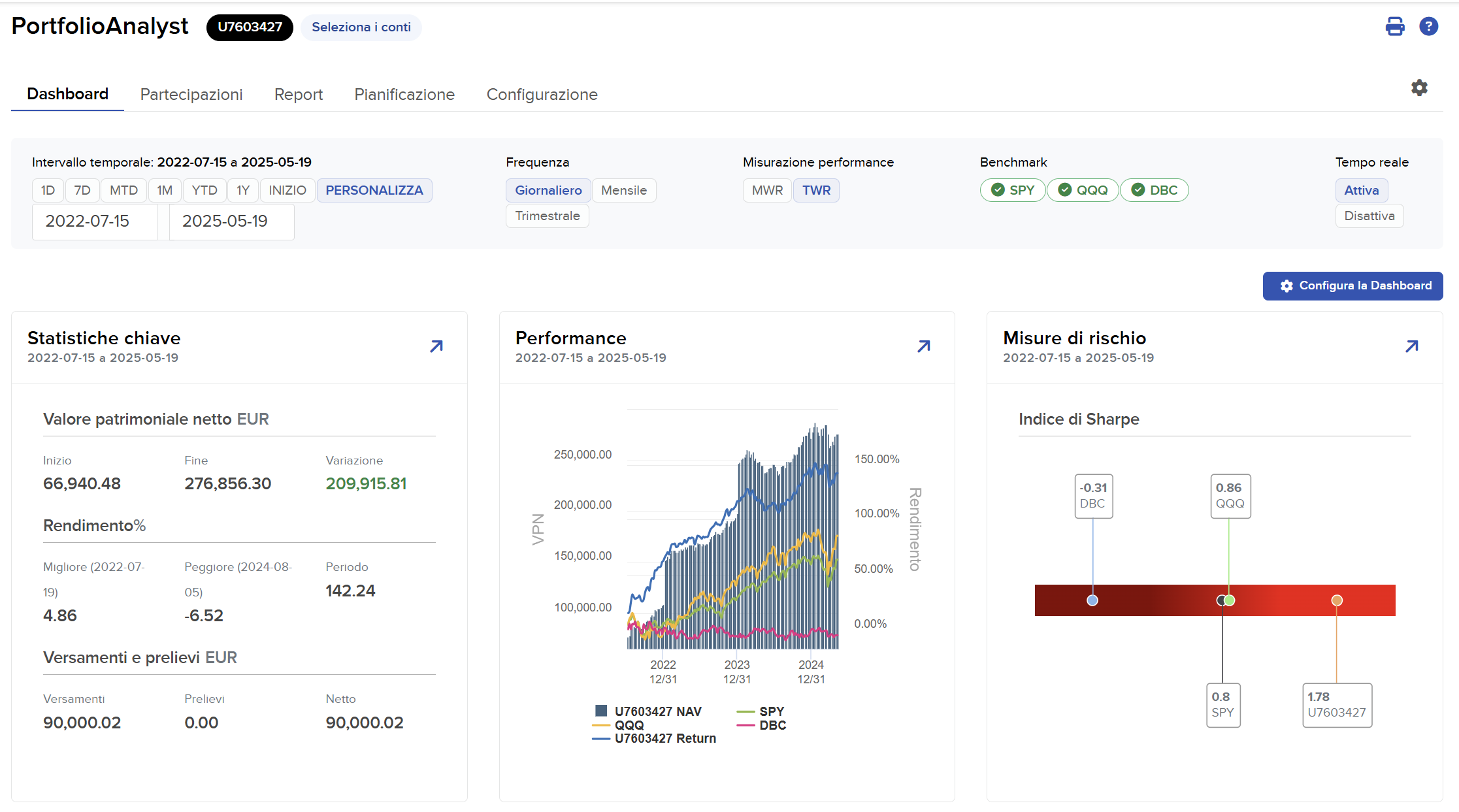Click Variazione value 209,915.81
The image size is (1459, 812).
pos(367,483)
